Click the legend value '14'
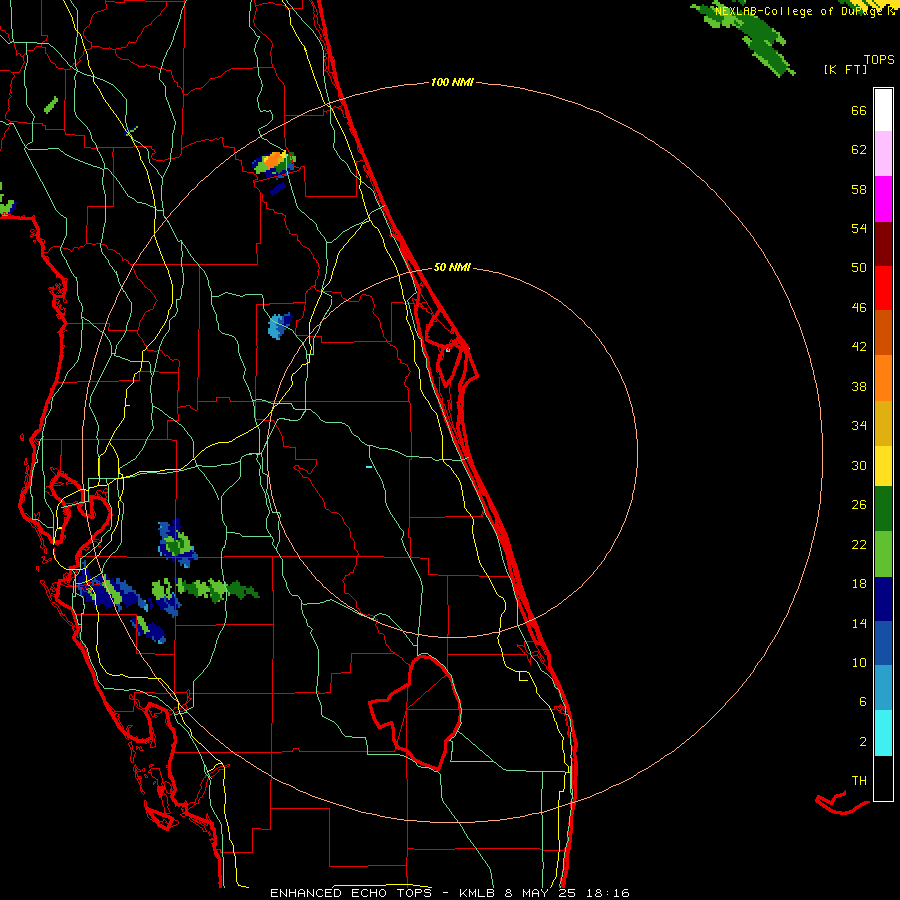 tap(859, 623)
